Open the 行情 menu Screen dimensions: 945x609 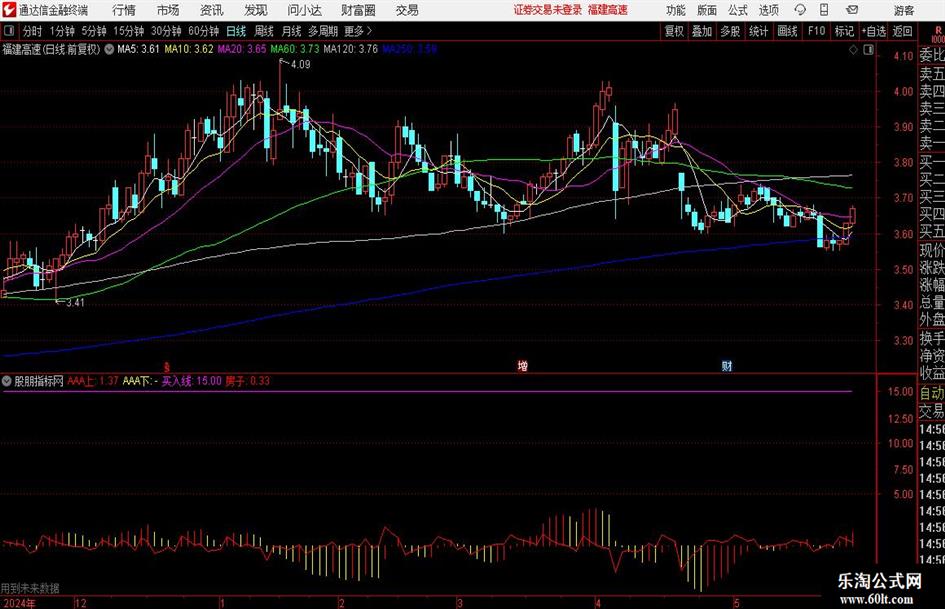point(124,10)
